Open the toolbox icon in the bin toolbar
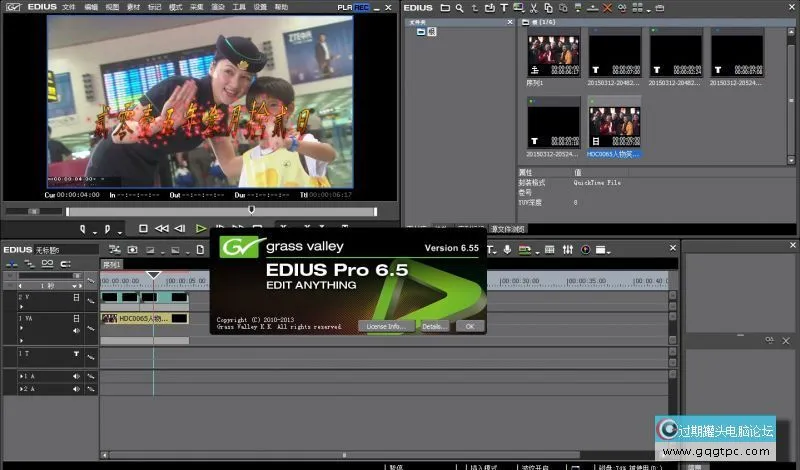 pyautogui.click(x=660, y=8)
